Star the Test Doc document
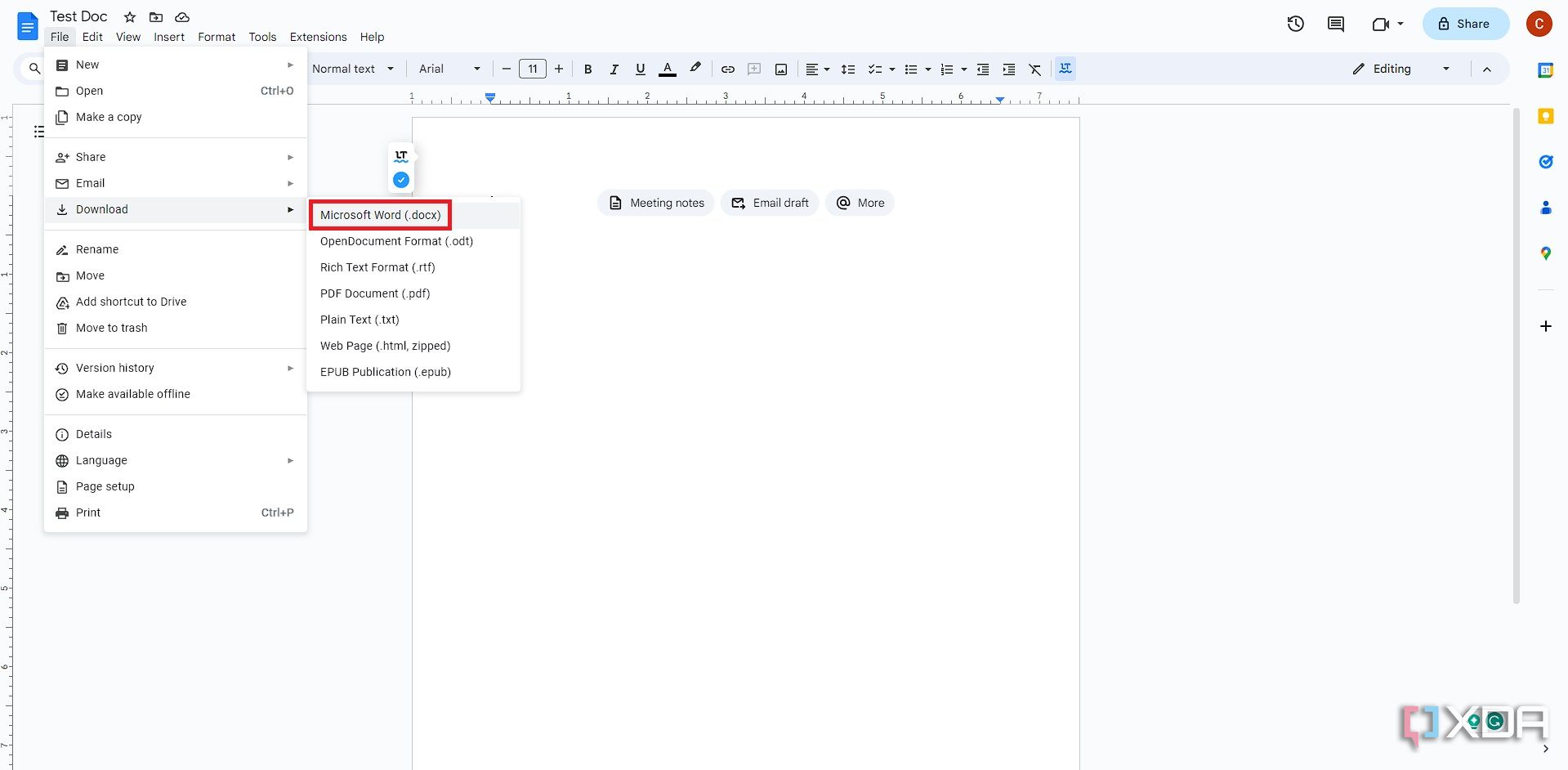The image size is (1568, 770). pyautogui.click(x=130, y=16)
